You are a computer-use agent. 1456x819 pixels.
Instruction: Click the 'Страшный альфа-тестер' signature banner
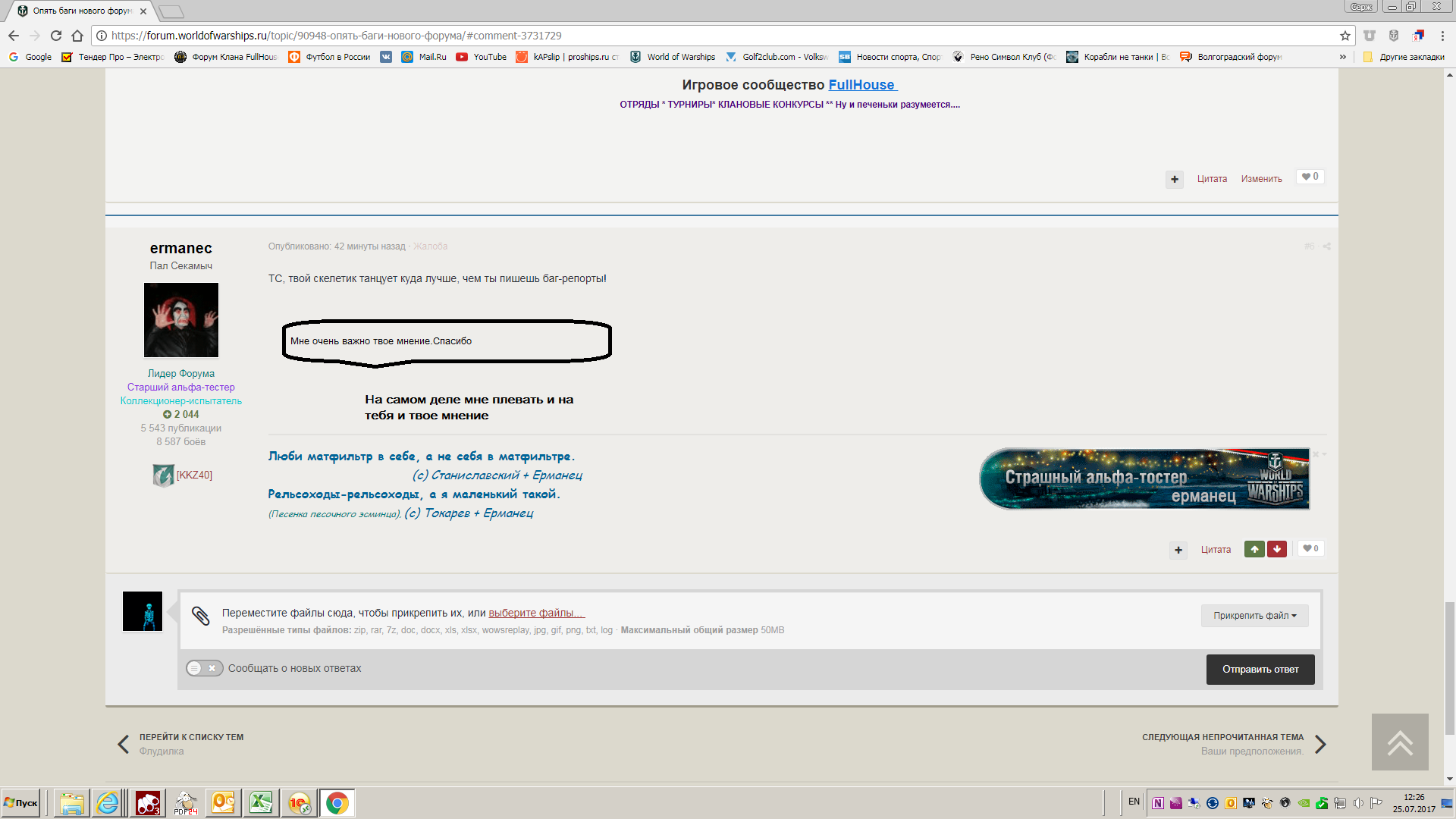click(x=1144, y=479)
